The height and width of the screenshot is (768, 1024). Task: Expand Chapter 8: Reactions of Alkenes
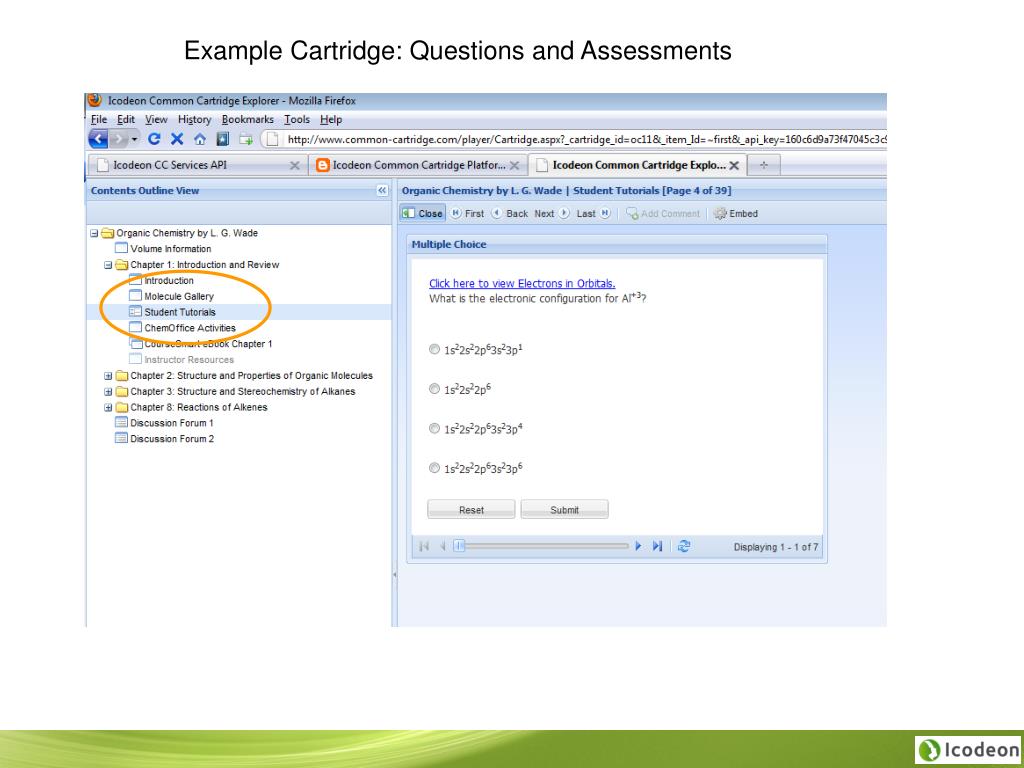click(x=108, y=408)
